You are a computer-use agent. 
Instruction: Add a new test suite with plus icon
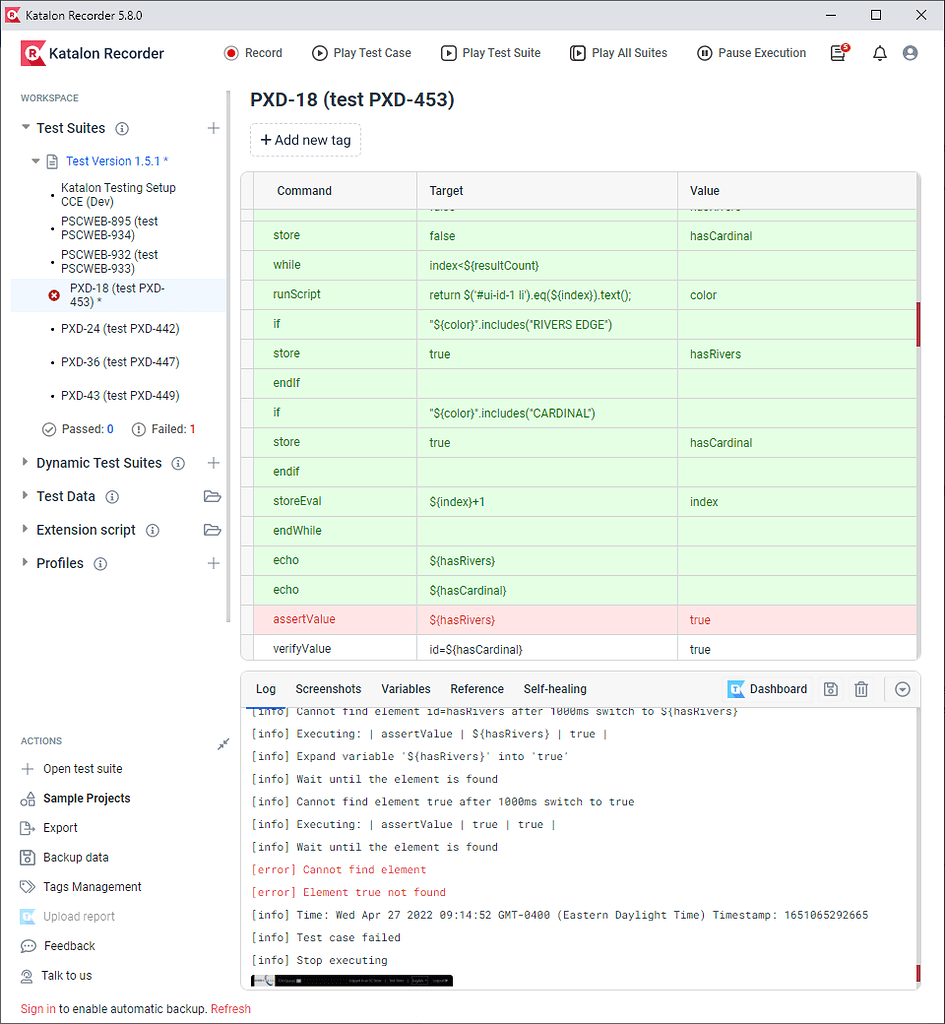coord(213,128)
